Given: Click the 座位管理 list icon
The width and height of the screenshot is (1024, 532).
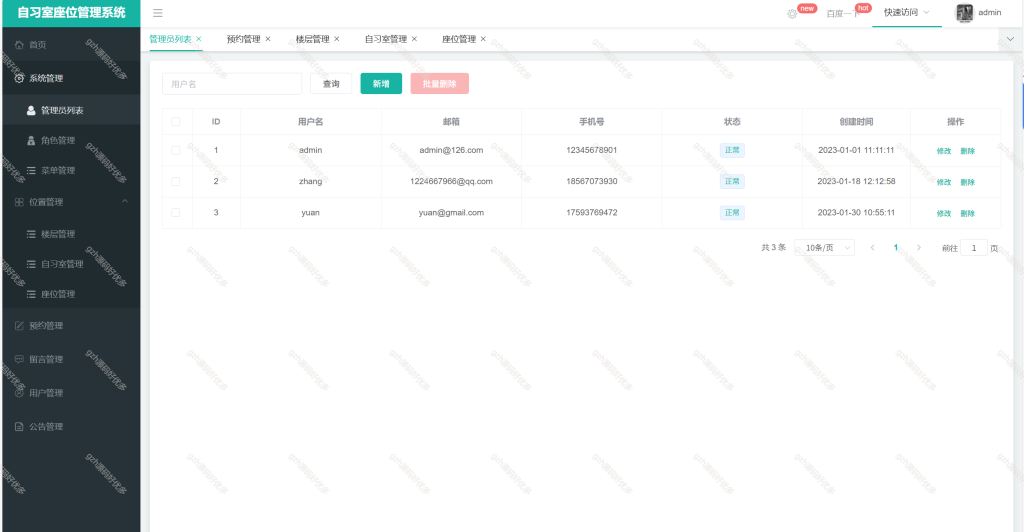Looking at the screenshot, I should point(31,294).
